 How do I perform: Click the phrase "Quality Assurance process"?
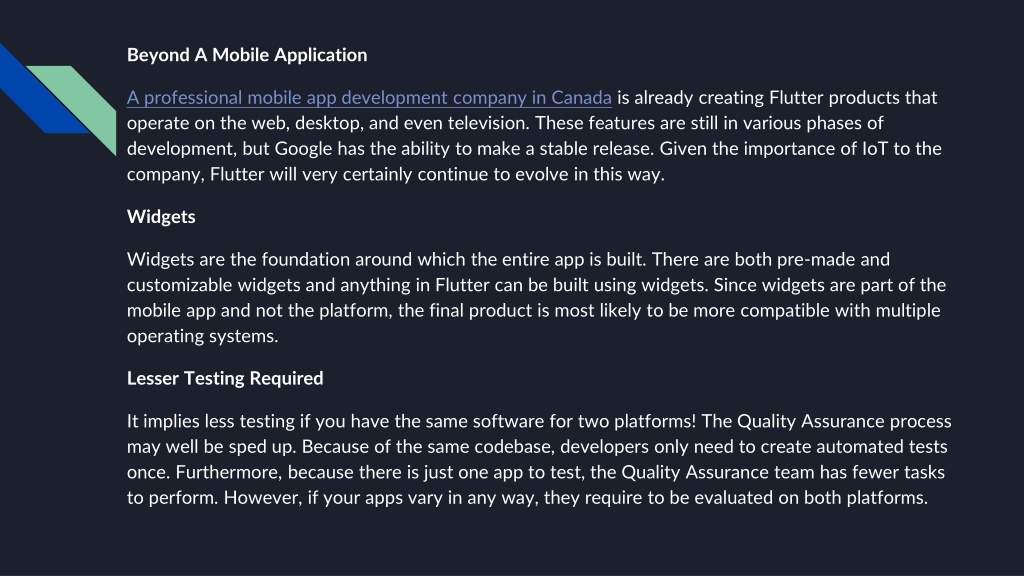coord(844,421)
